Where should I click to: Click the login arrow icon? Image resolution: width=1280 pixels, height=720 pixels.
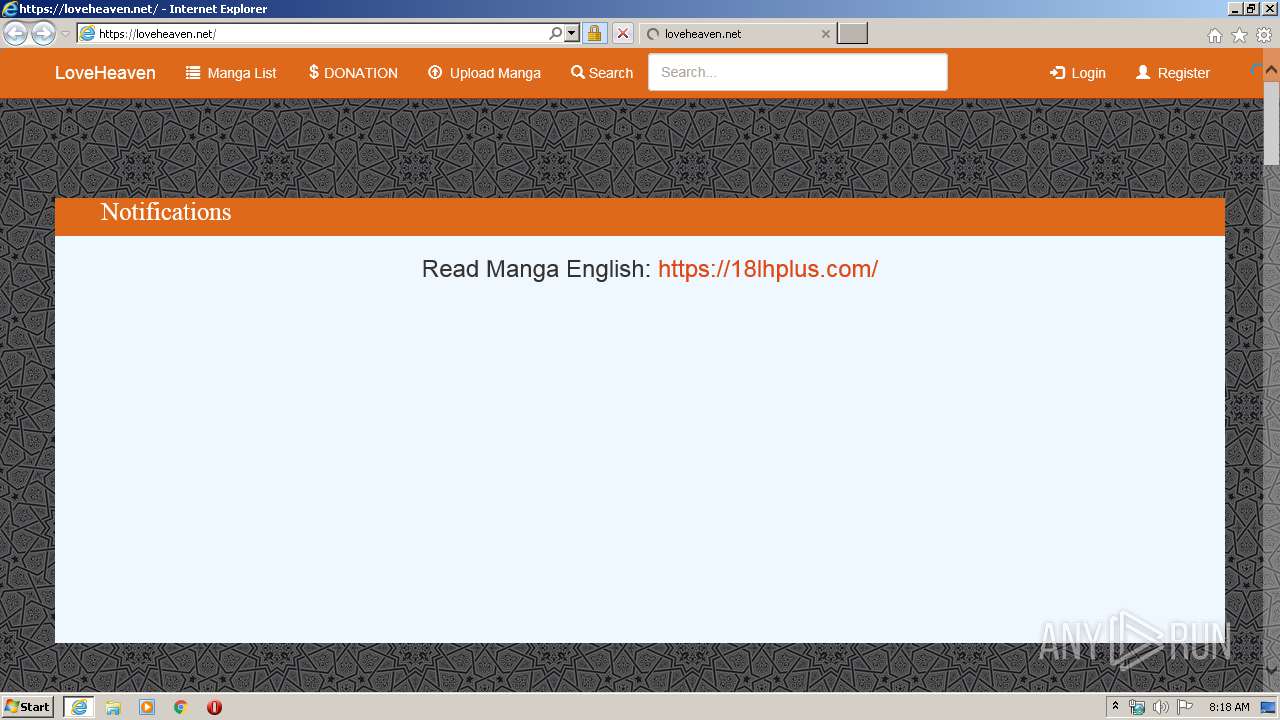(x=1057, y=73)
